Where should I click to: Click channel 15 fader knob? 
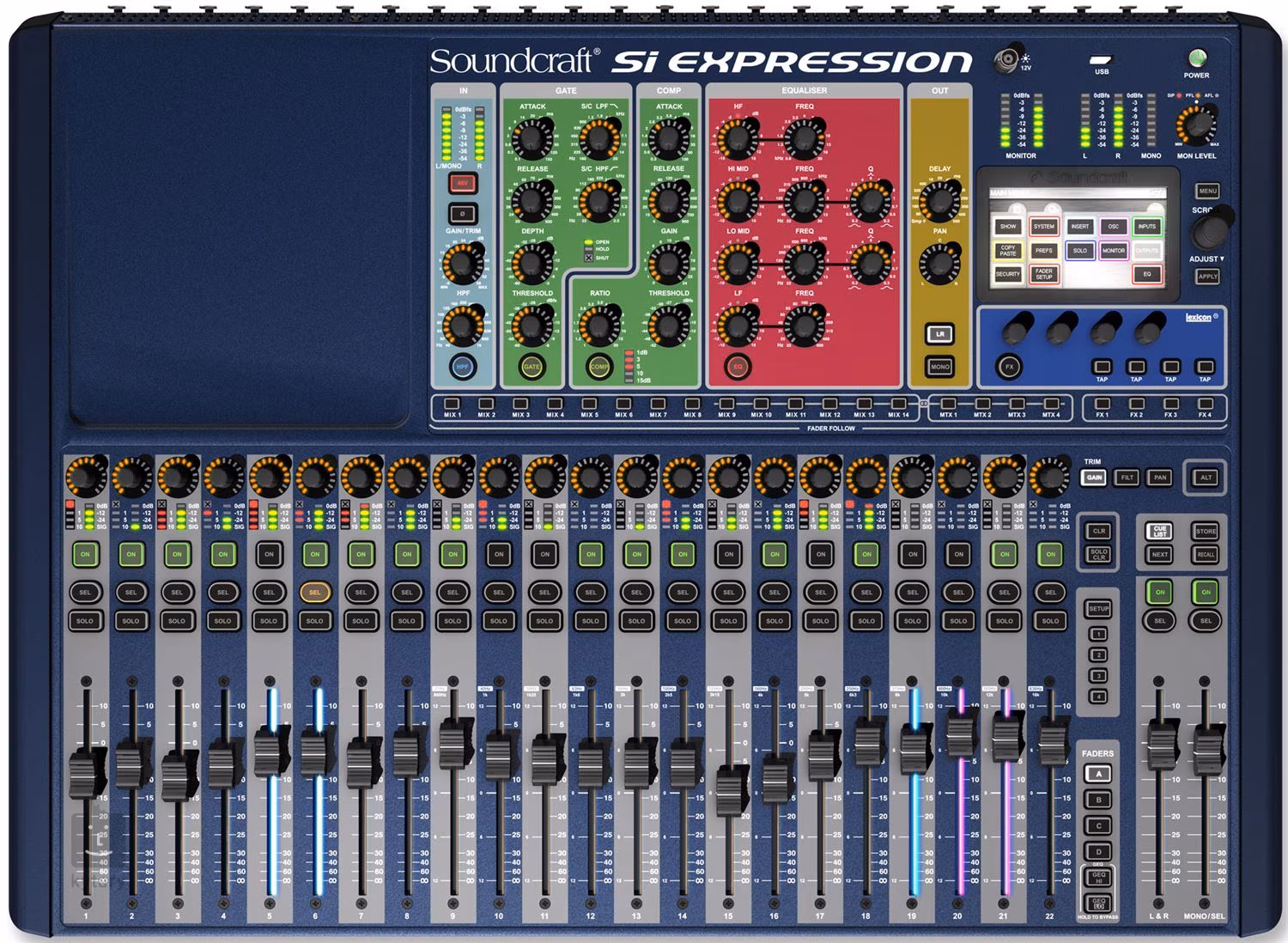click(x=728, y=790)
